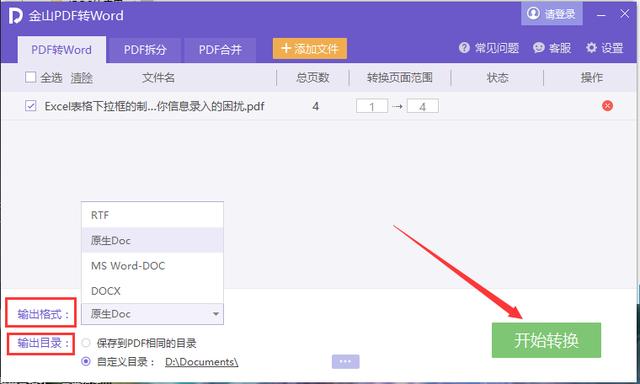Click the 添加文件 button
Image resolution: width=640 pixels, height=384 pixels.
click(x=310, y=49)
